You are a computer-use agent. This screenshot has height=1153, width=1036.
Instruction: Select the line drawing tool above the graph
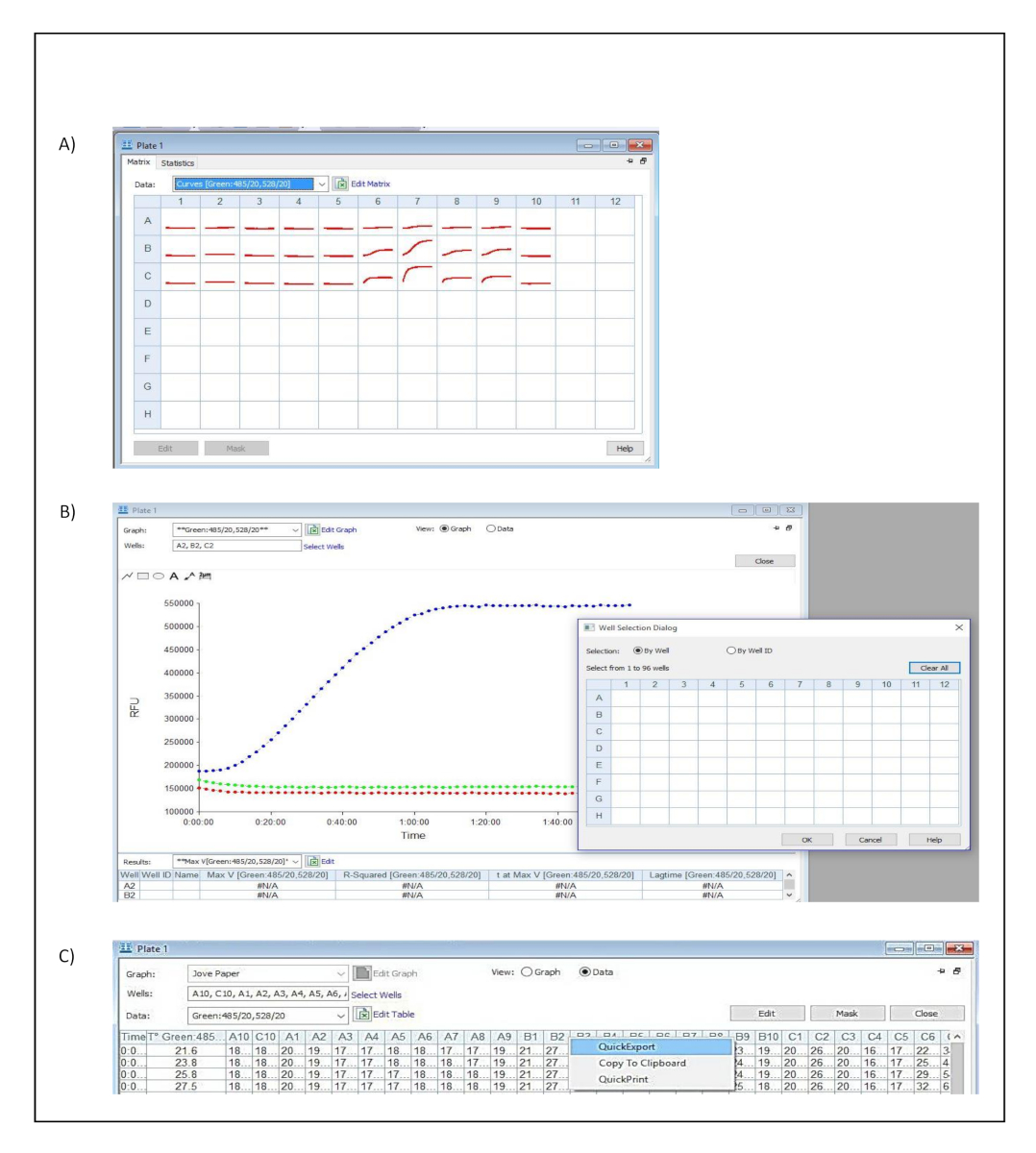point(128,576)
